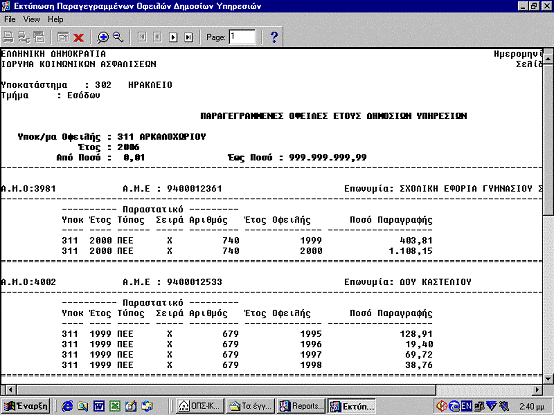Switch to the Reports taskbar button

pos(302,406)
